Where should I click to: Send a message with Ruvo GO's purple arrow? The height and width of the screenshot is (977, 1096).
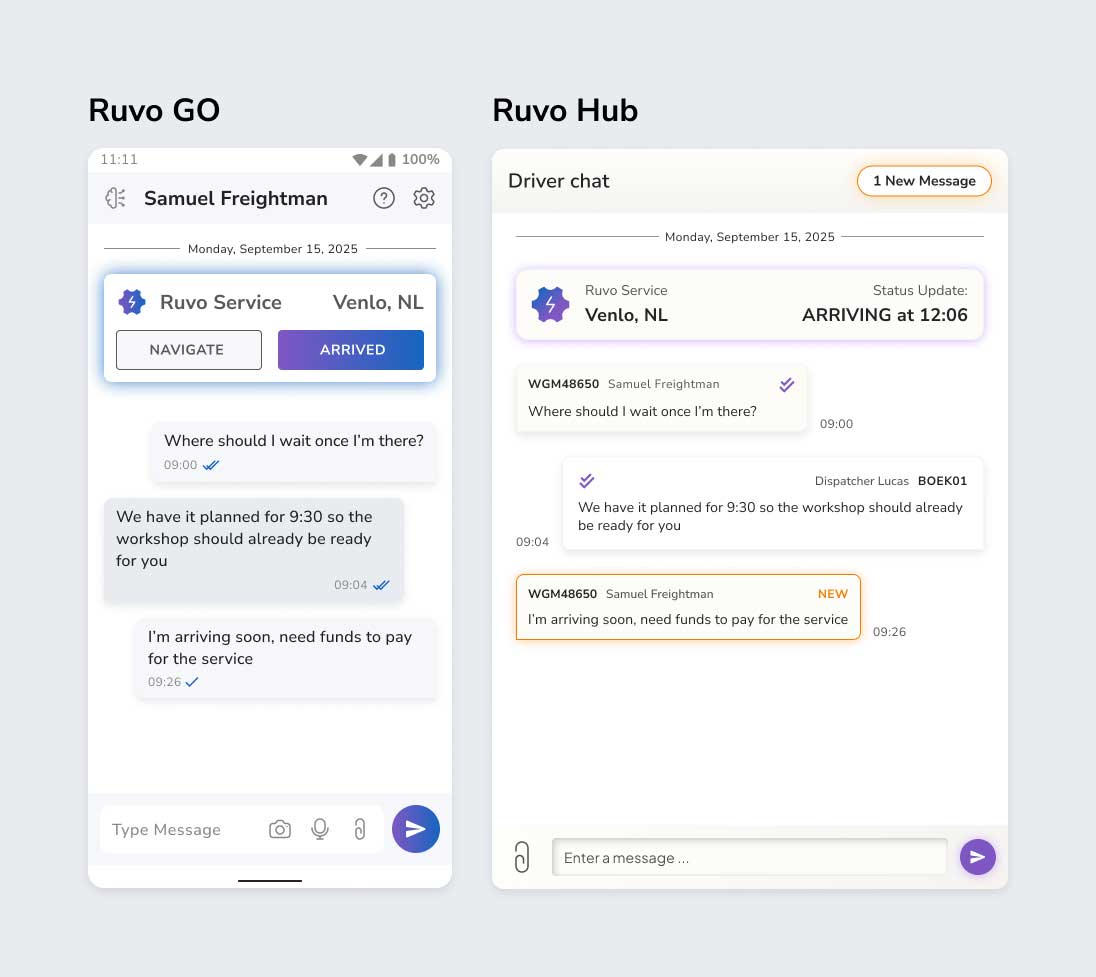click(x=416, y=829)
